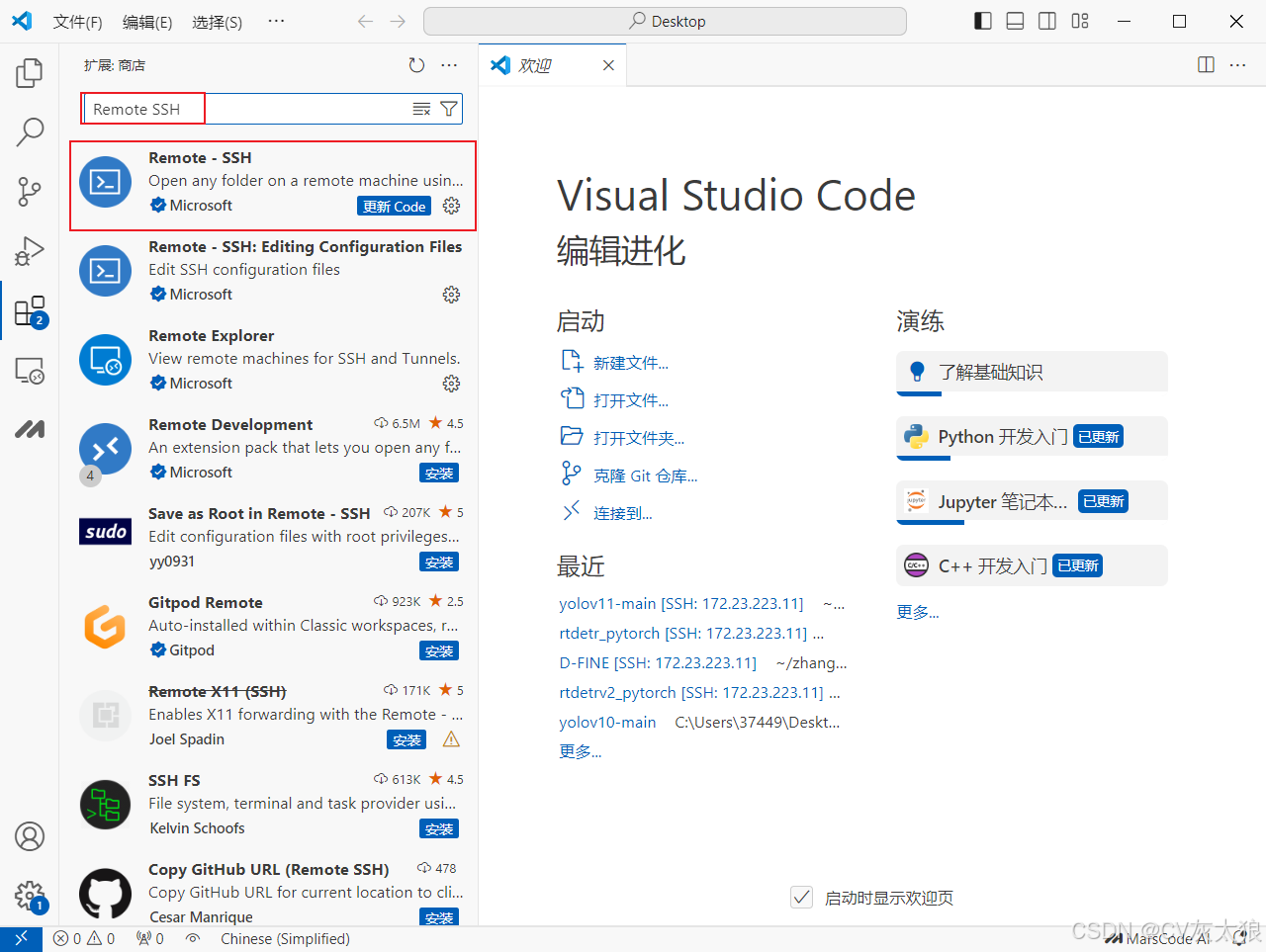Open the 文件(F) menu

tap(77, 22)
